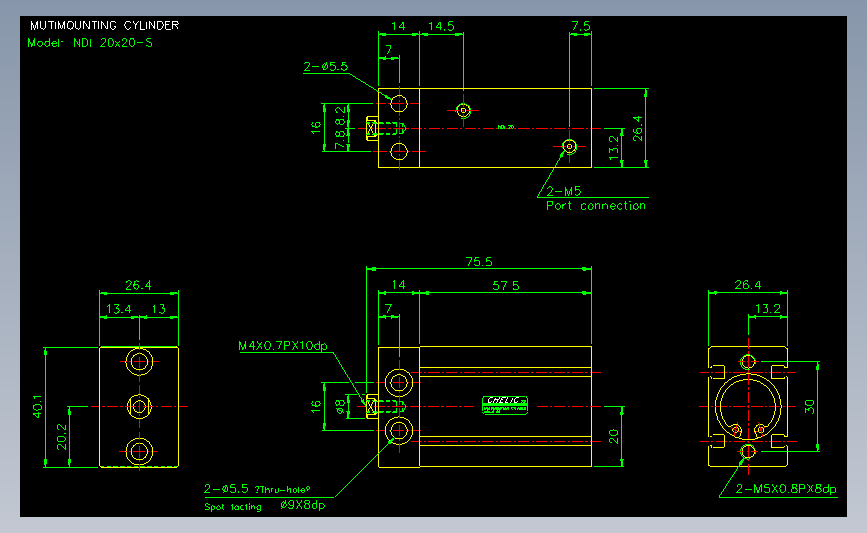The height and width of the screenshot is (533, 867).
Task: Select the 57.5 body length dimension
Action: 506,285
